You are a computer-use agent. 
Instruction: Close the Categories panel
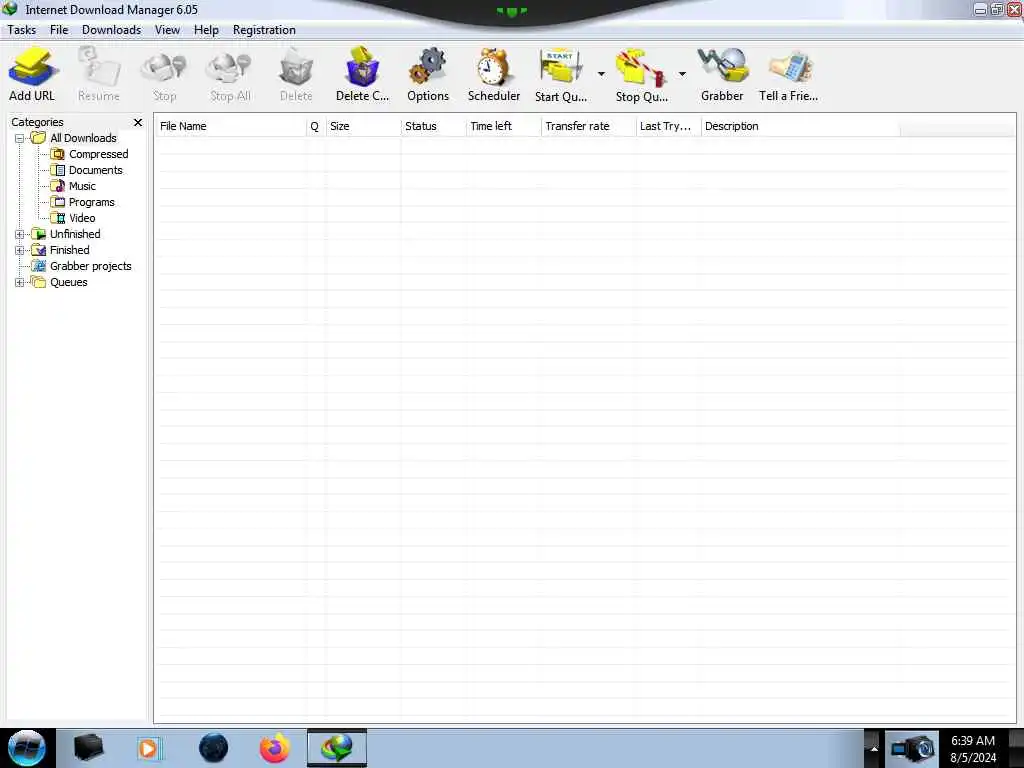pyautogui.click(x=138, y=122)
